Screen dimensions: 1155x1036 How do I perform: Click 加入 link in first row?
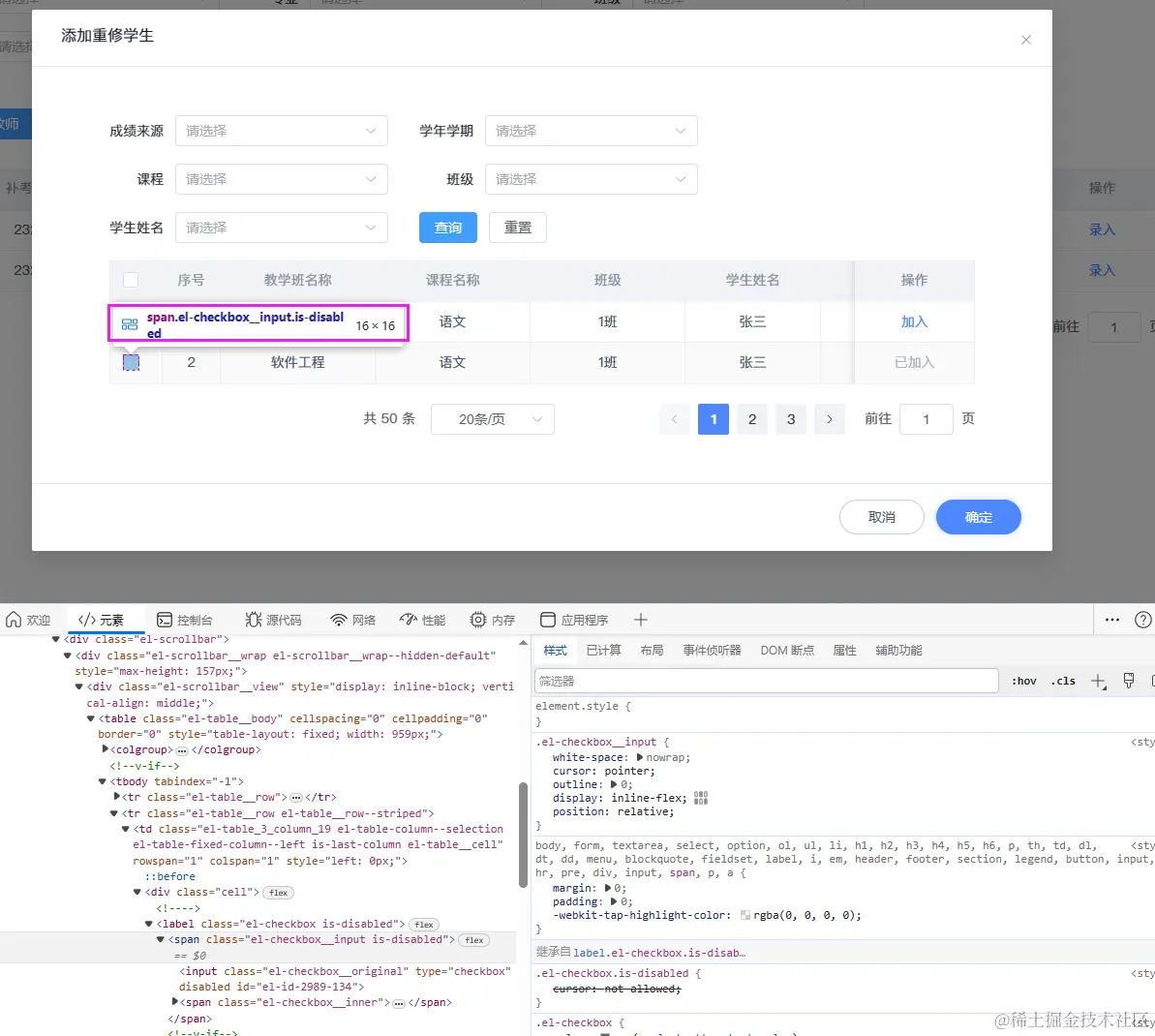(914, 322)
